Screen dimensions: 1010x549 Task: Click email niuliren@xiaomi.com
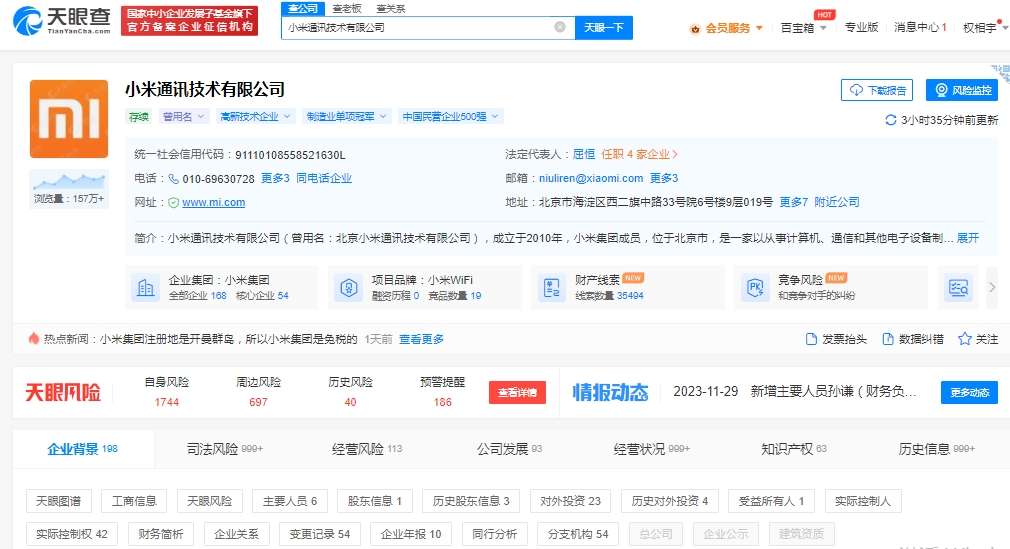[x=591, y=178]
